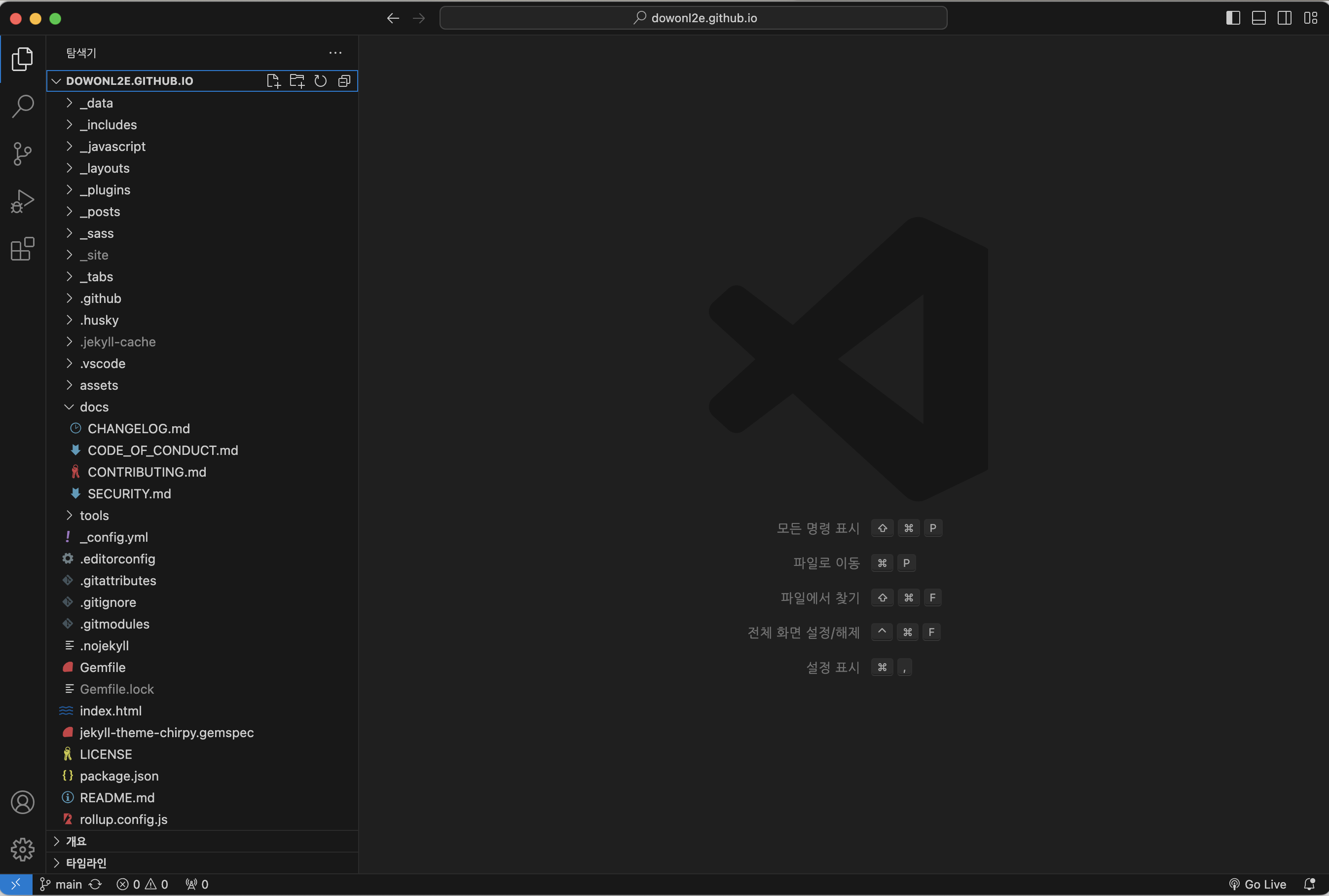
Task: Go back with the left arrow
Action: point(393,18)
